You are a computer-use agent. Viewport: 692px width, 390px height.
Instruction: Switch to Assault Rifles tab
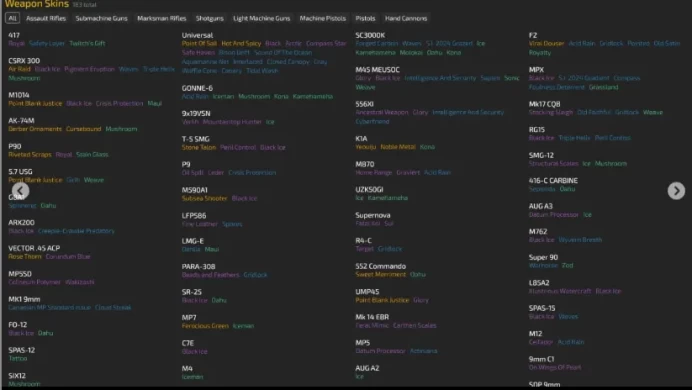[x=46, y=18]
